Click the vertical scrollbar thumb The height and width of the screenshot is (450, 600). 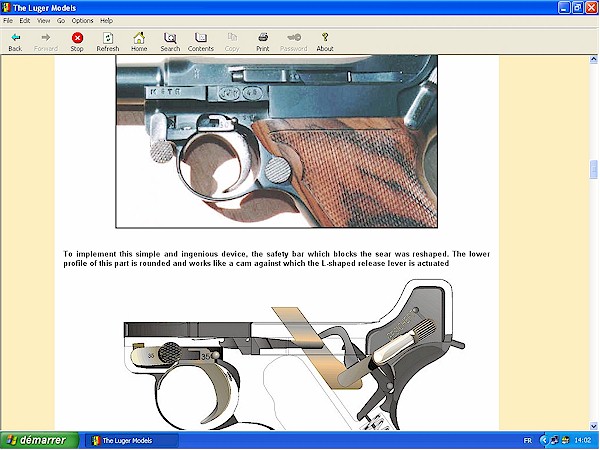pyautogui.click(x=593, y=169)
